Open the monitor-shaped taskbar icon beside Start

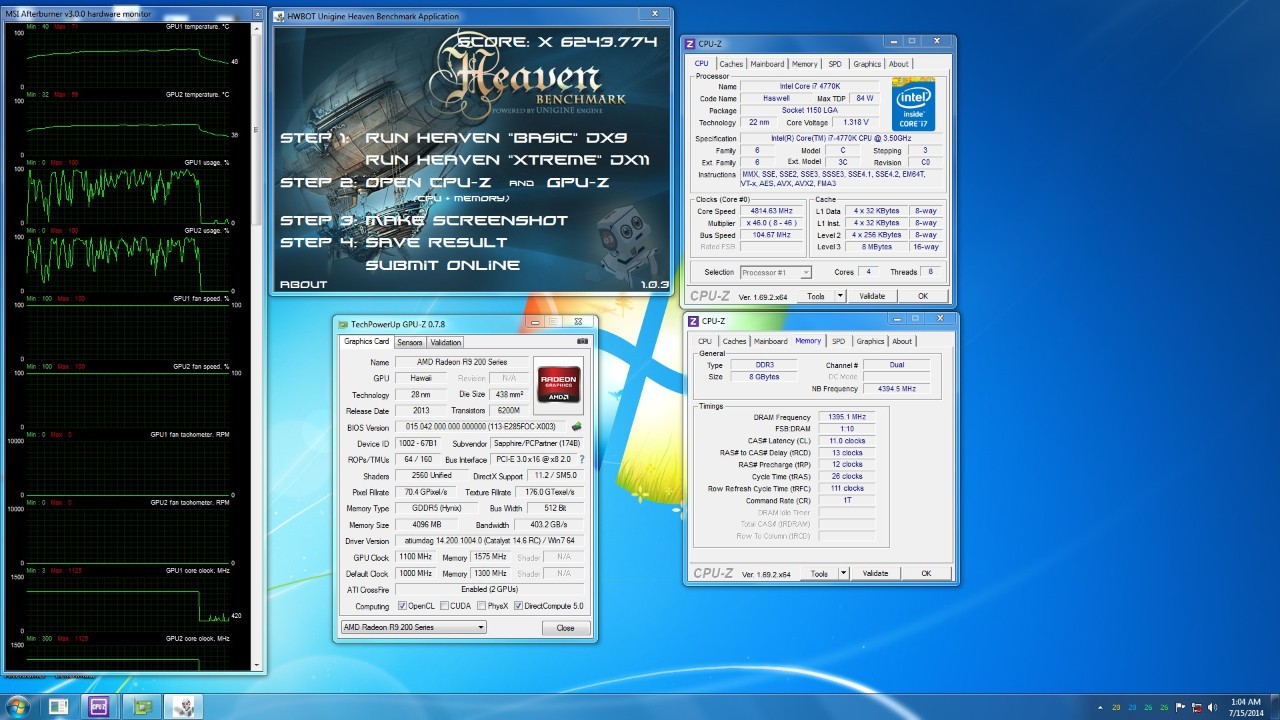[x=58, y=707]
